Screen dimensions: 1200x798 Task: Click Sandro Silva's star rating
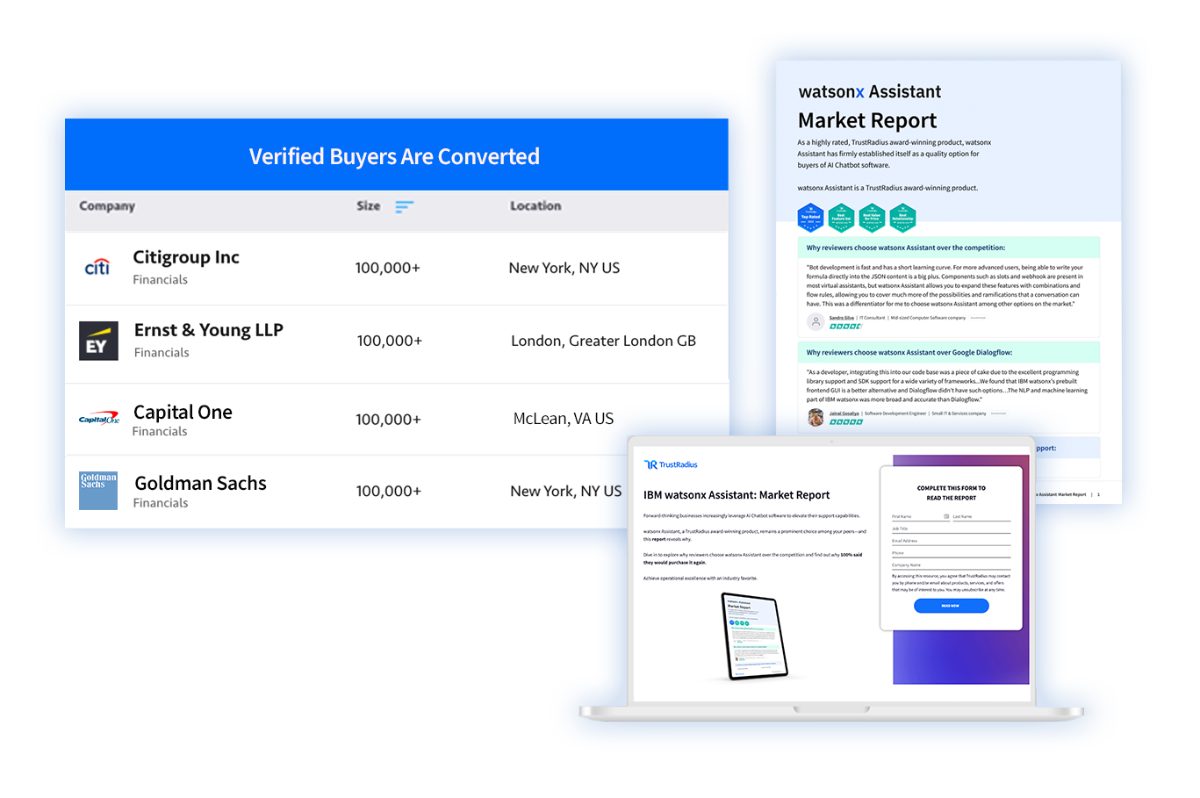coord(845,326)
